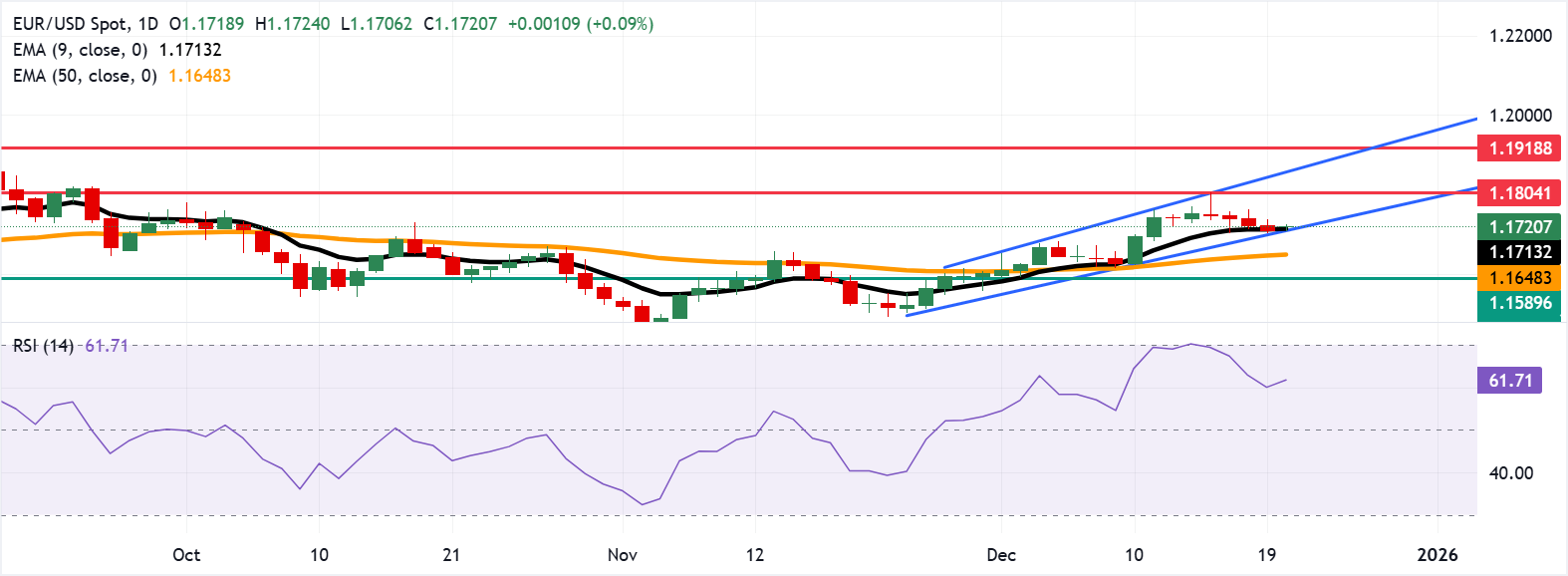The width and height of the screenshot is (1568, 576).
Task: Select the EMA 50 indicator legend label
Action: (x=85, y=76)
